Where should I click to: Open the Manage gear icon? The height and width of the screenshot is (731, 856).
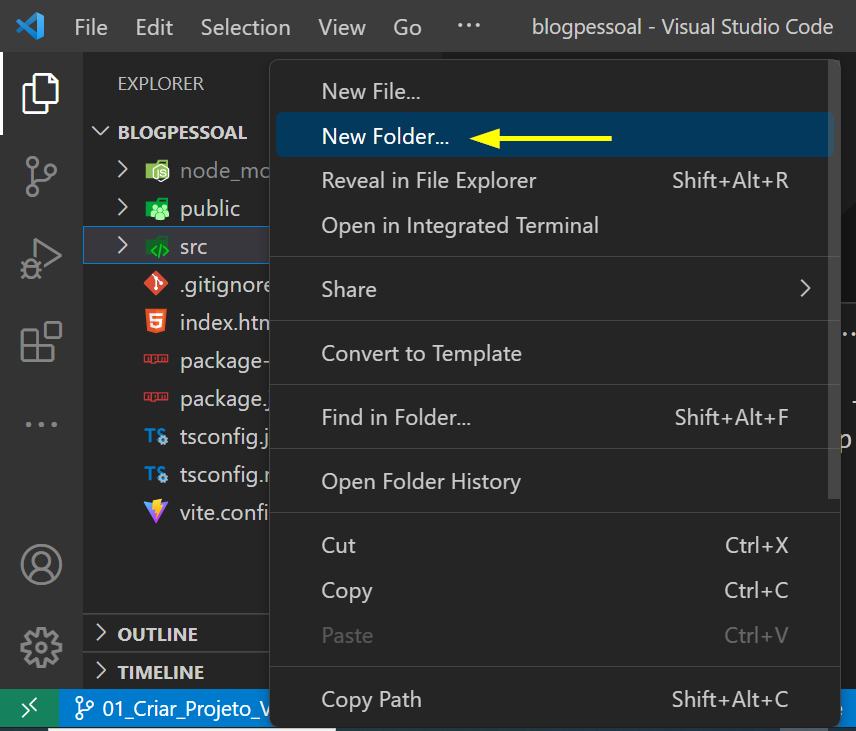pos(40,647)
